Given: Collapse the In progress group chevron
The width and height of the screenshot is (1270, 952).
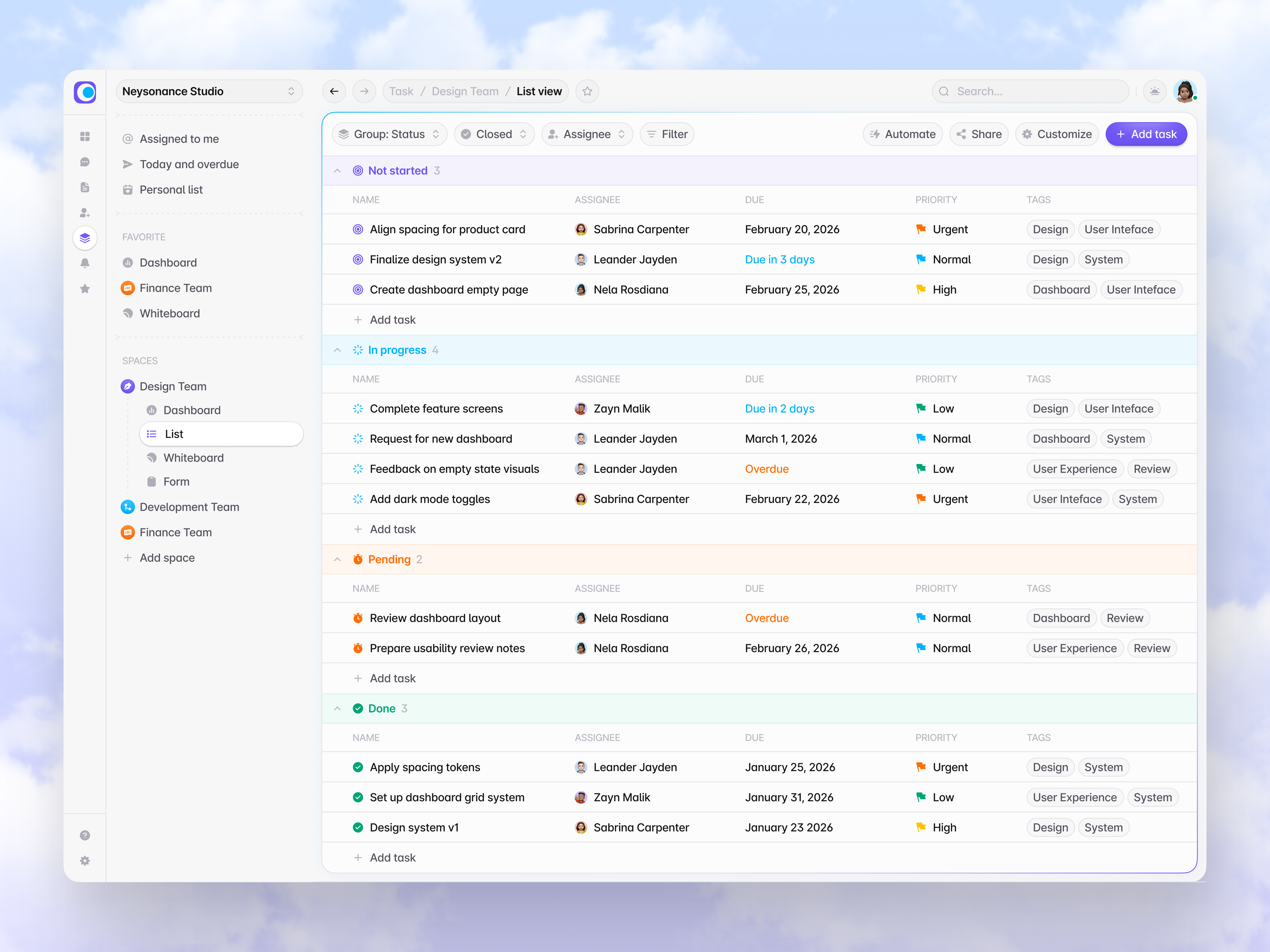Looking at the screenshot, I should 338,350.
